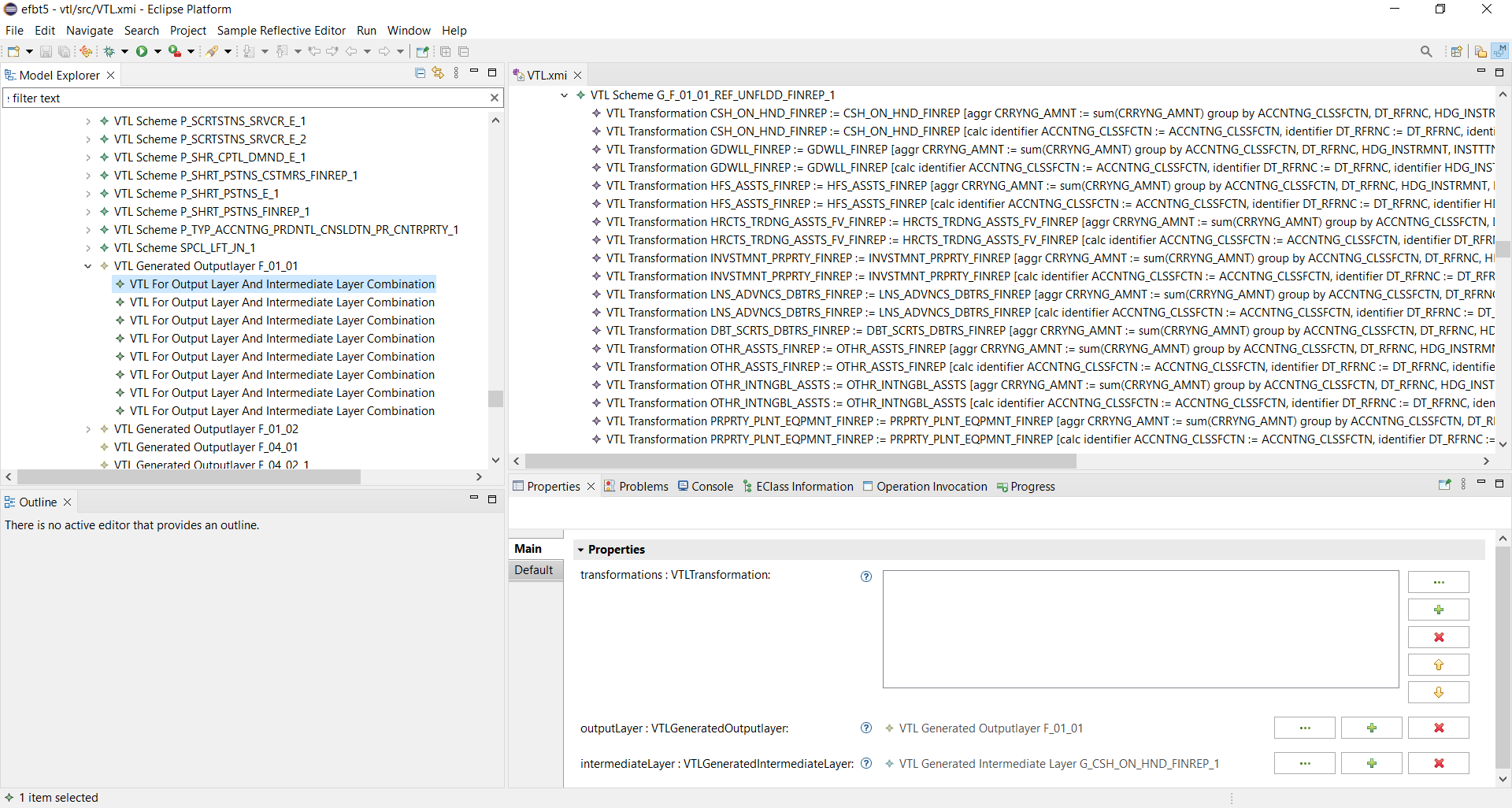The height and width of the screenshot is (808, 1512).
Task: Select the Default properties tab
Action: (534, 570)
